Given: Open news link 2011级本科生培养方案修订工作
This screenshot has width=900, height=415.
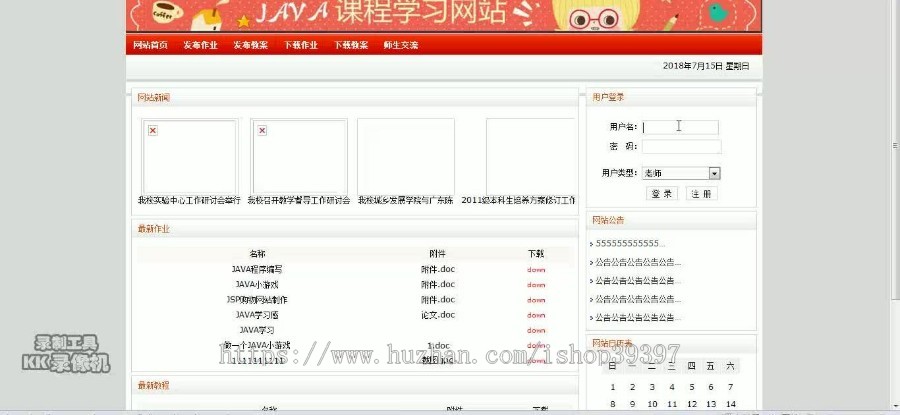Looking at the screenshot, I should pyautogui.click(x=518, y=200).
